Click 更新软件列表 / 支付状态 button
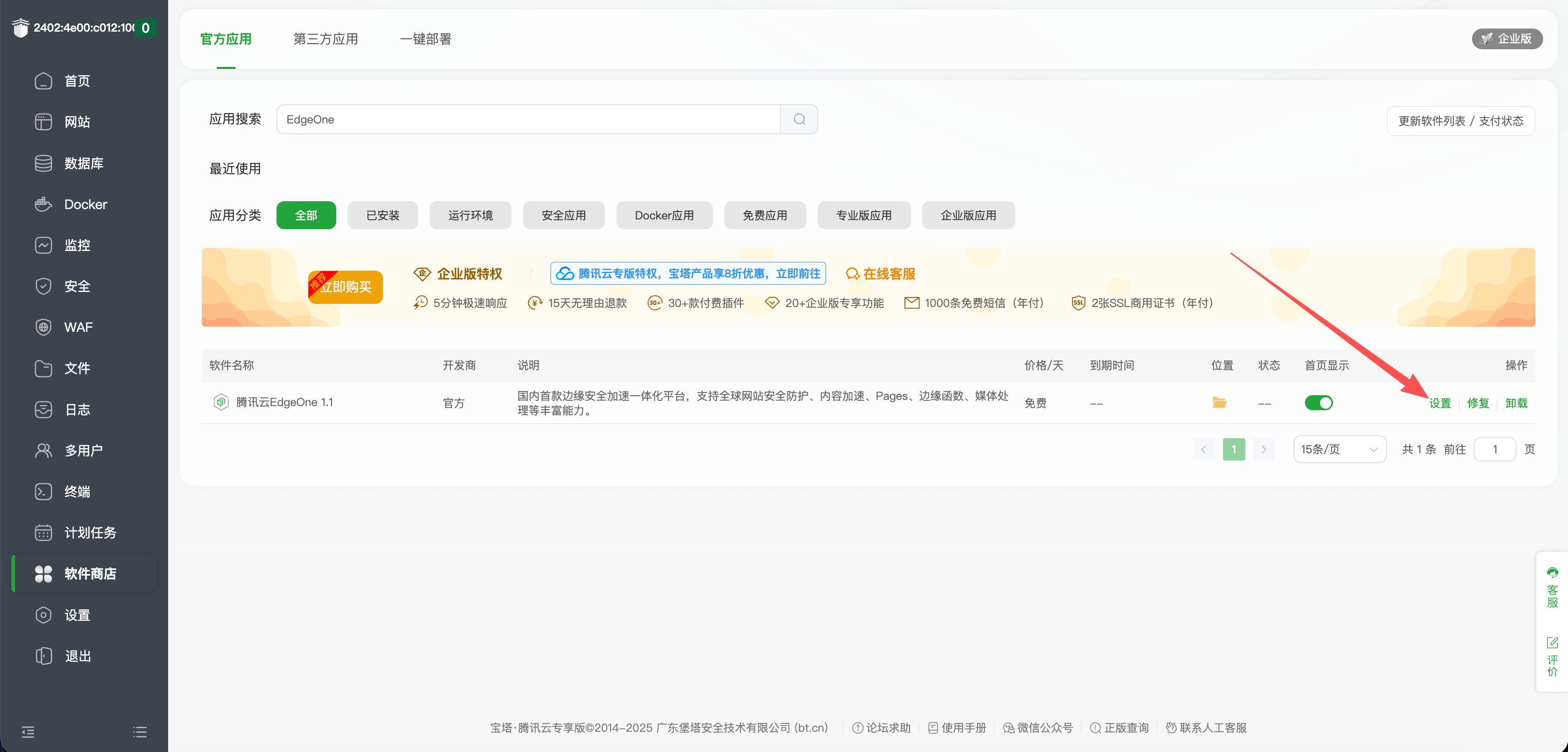The width and height of the screenshot is (1568, 752). 1461,120
